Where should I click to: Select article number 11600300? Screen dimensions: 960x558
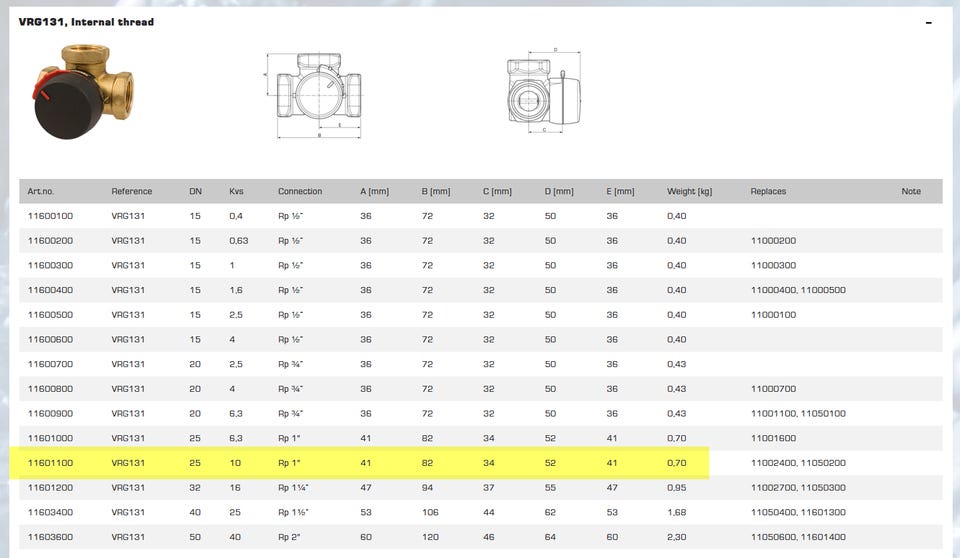pyautogui.click(x=50, y=265)
